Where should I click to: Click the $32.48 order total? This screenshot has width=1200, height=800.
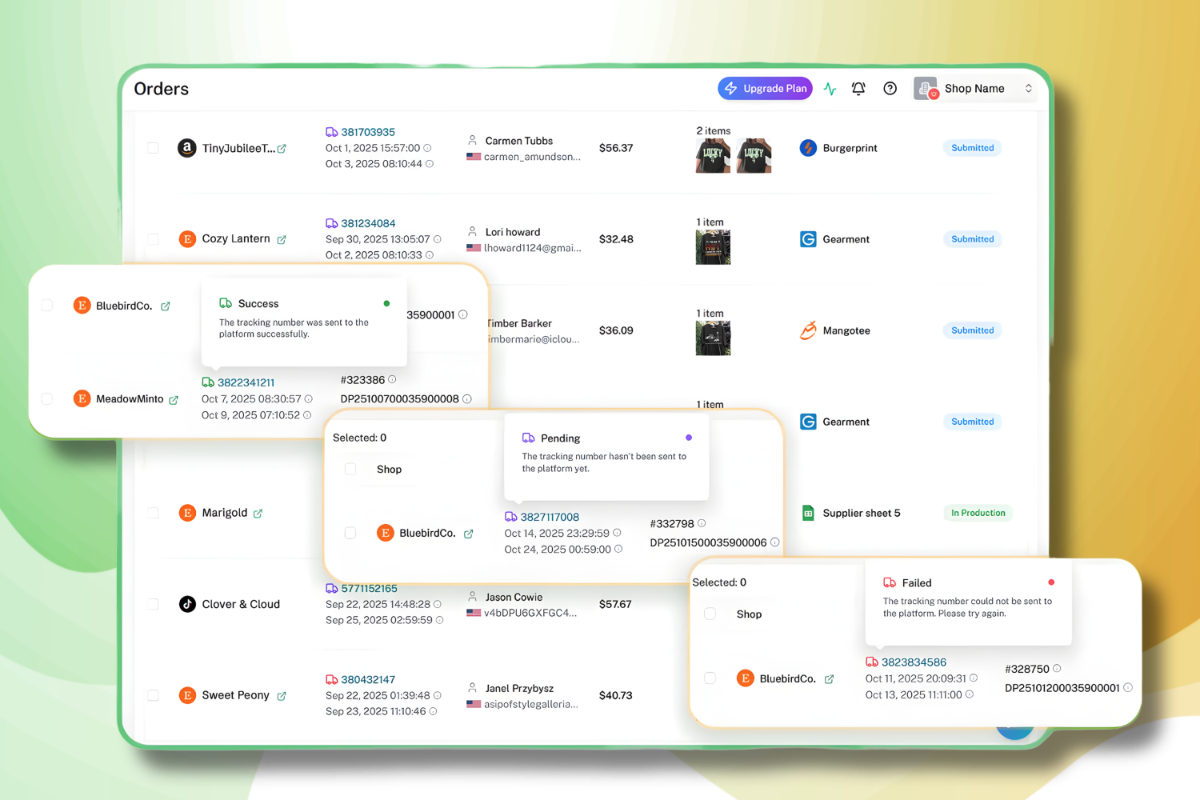[x=616, y=239]
